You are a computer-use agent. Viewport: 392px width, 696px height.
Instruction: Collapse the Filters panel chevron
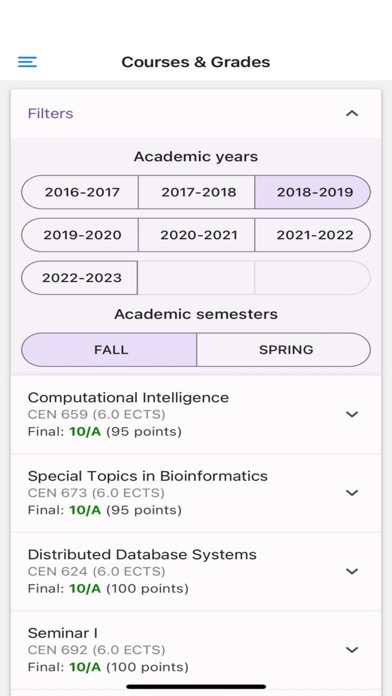point(352,114)
